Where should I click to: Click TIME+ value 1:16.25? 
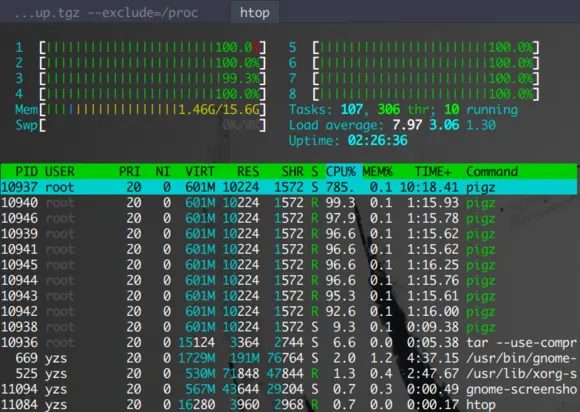click(x=433, y=265)
